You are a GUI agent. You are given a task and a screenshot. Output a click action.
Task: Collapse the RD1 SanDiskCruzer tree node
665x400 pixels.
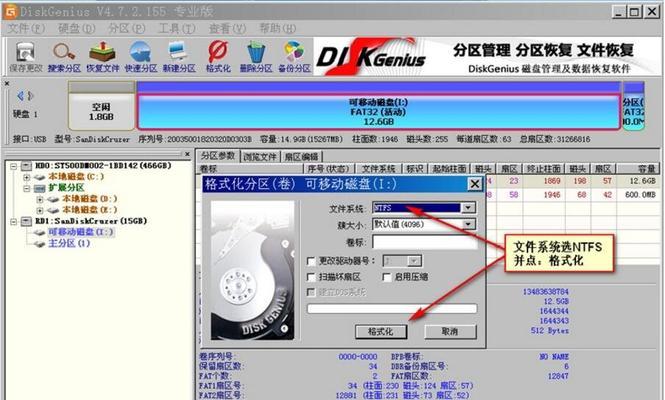14,221
